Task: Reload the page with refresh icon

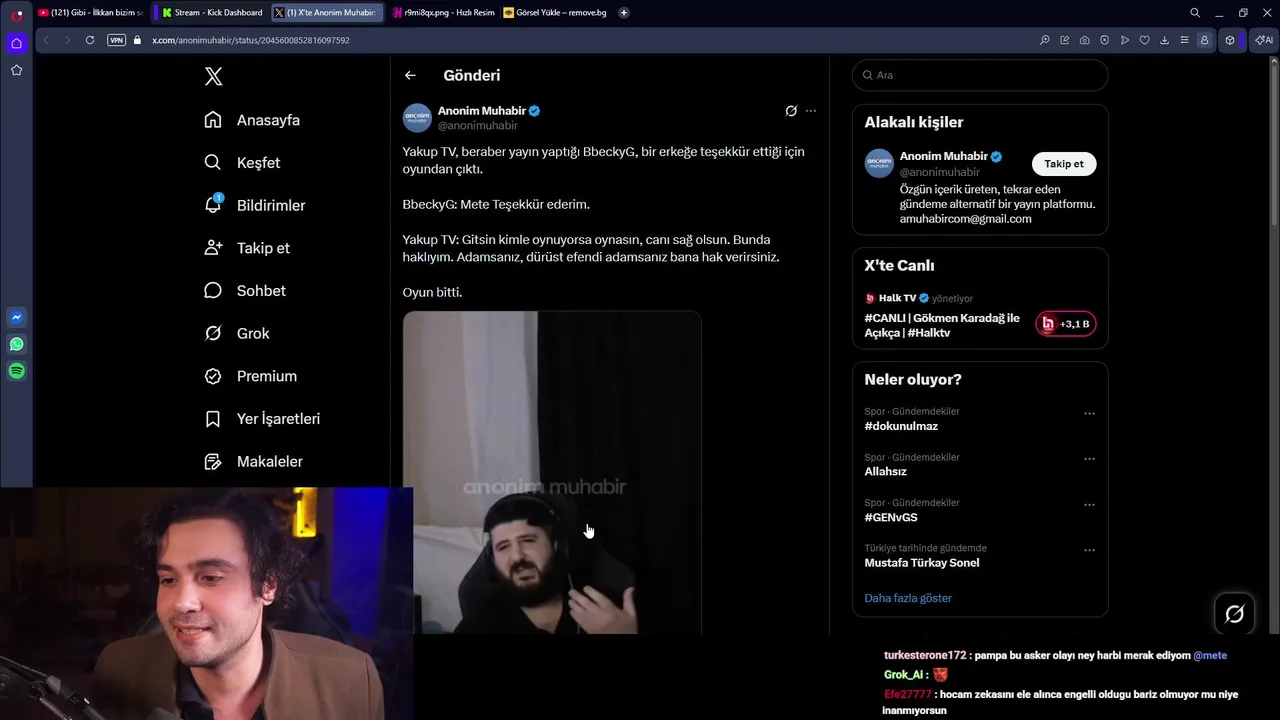Action: tap(90, 40)
